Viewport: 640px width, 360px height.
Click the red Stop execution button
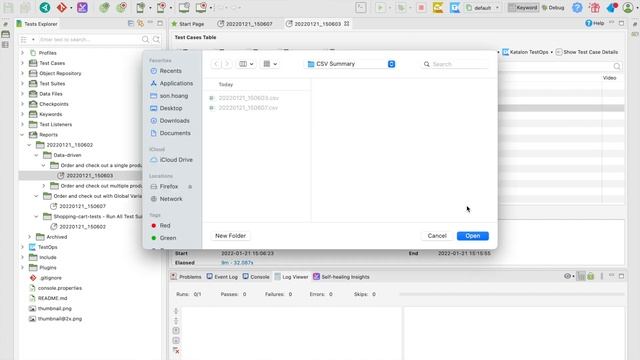[421, 7]
